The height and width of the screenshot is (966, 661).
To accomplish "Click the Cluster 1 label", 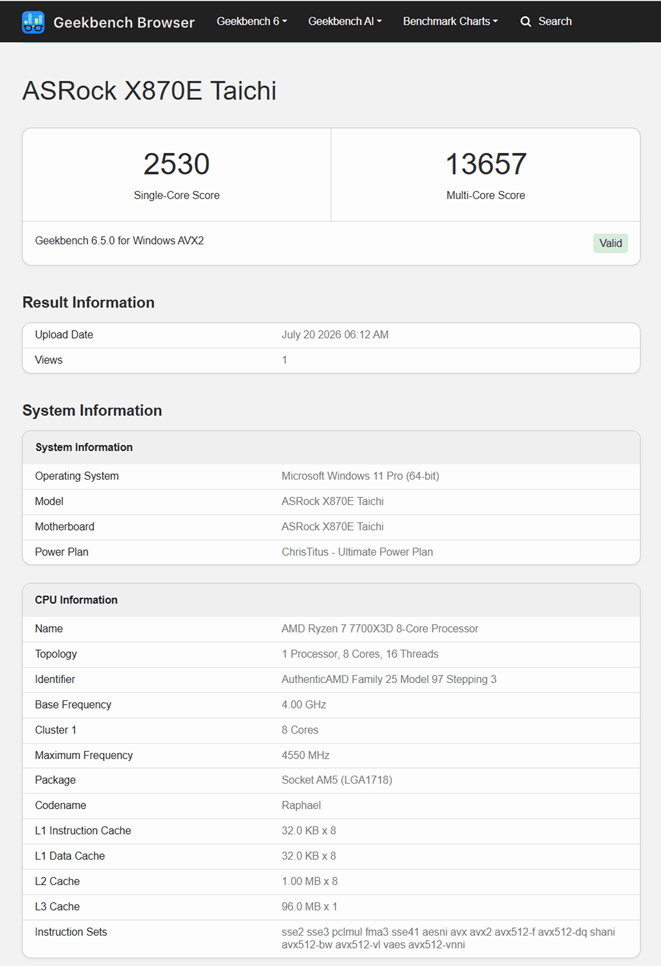I will (x=55, y=729).
